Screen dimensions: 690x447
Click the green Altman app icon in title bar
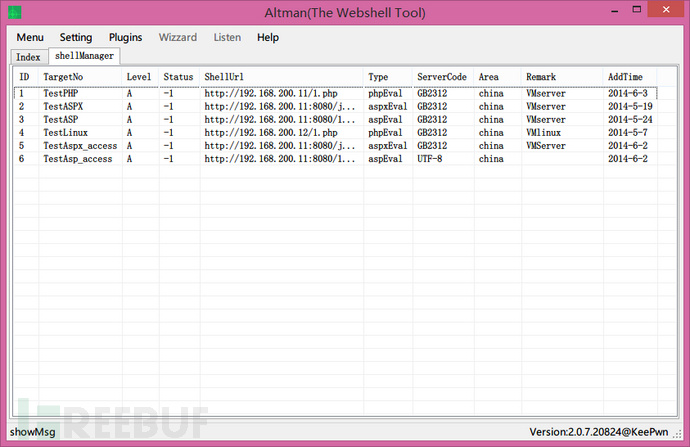(15, 12)
